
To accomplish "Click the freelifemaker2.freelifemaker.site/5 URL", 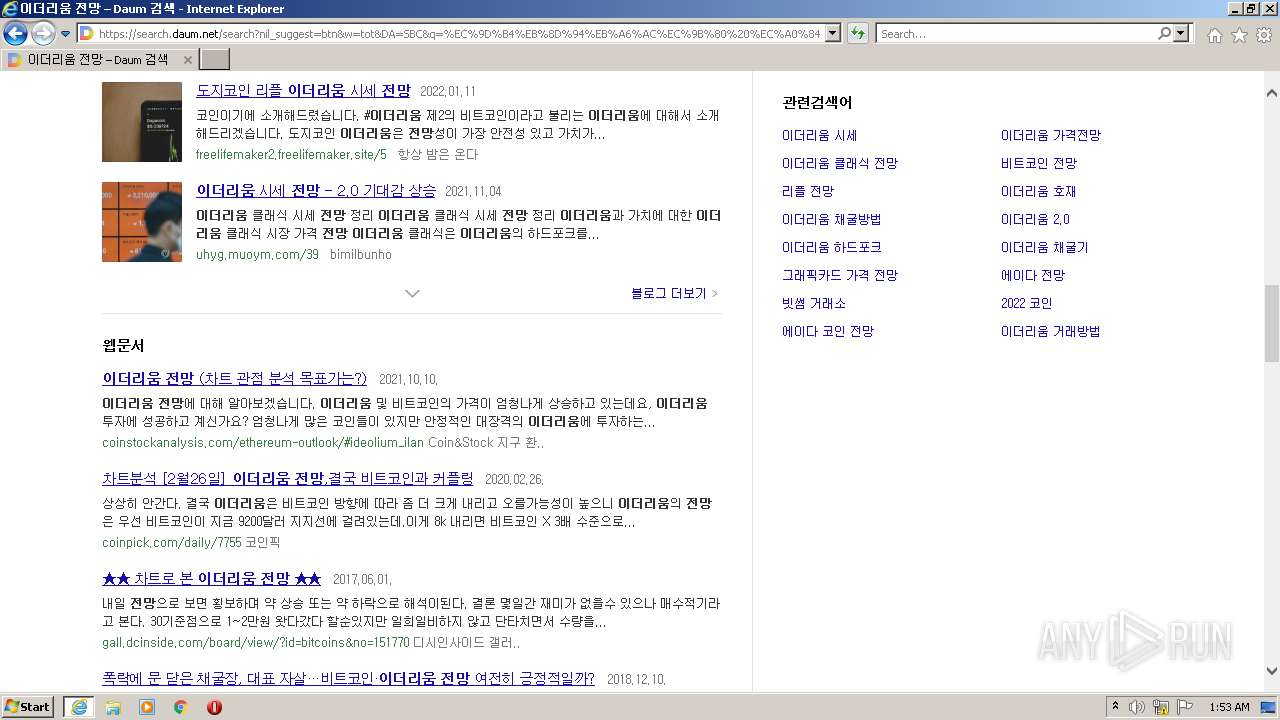I will (x=291, y=154).
